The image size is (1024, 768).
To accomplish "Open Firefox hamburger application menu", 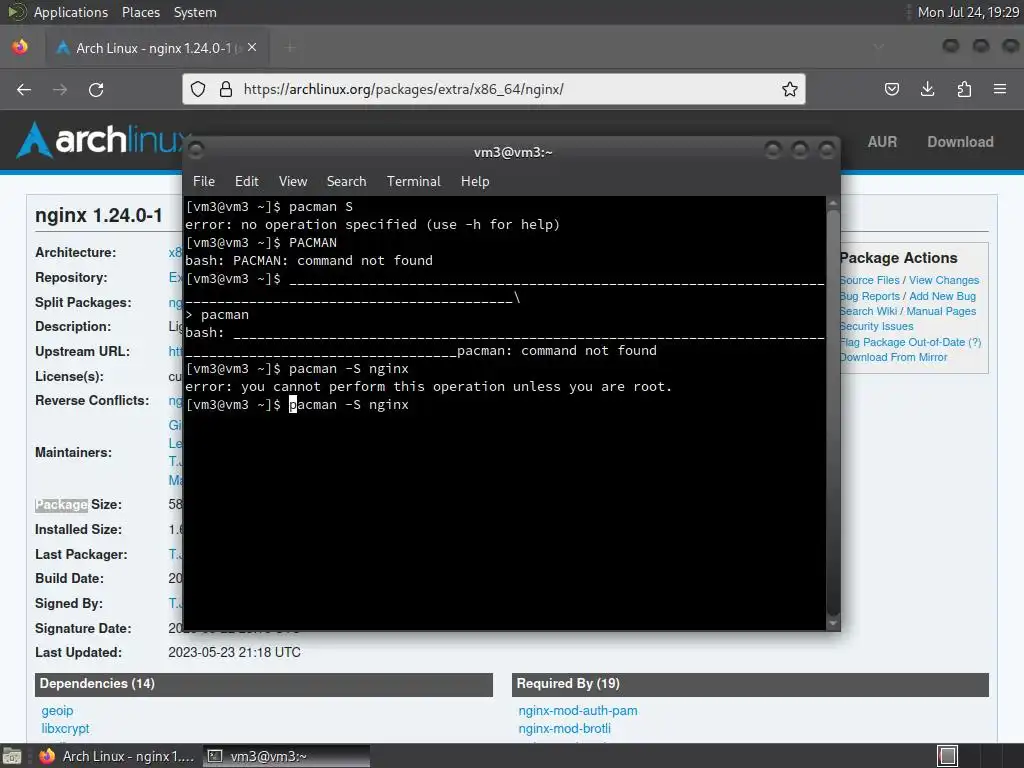I will coord(1000,89).
